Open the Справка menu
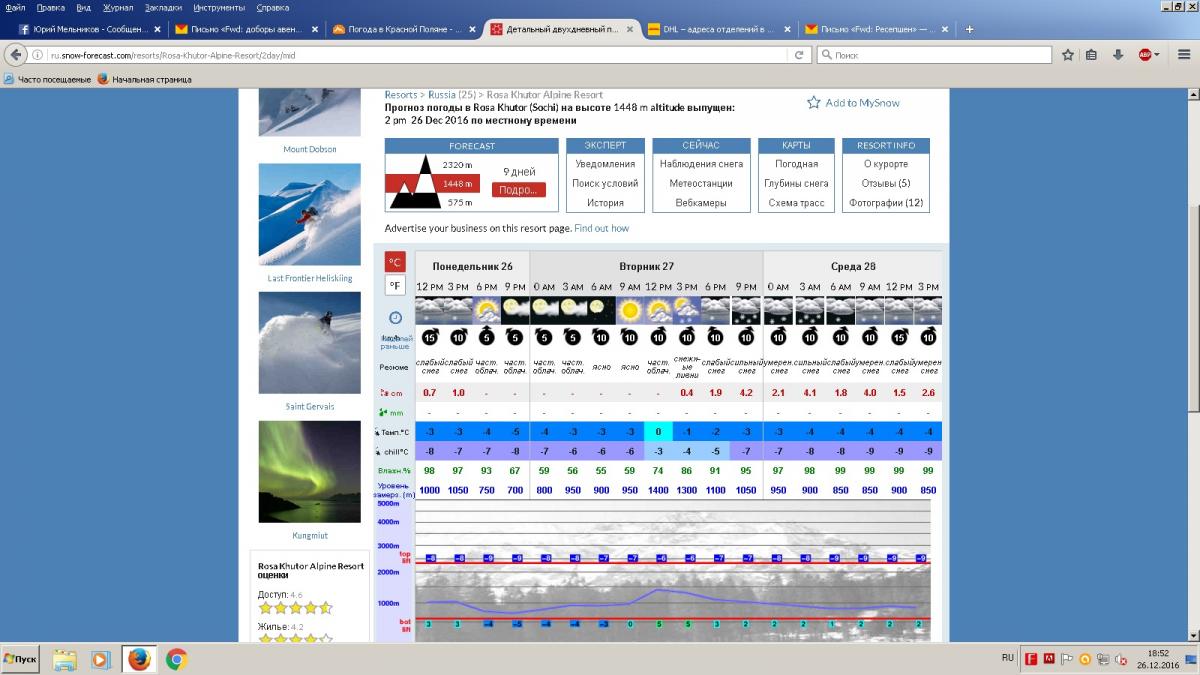 tap(273, 7)
